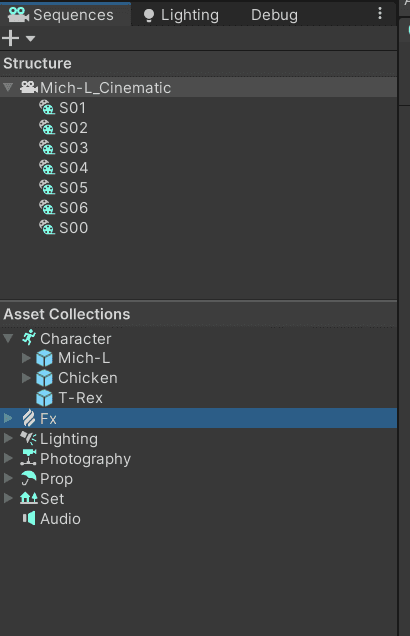Select the S00 sequence
The image size is (410, 636).
[73, 228]
